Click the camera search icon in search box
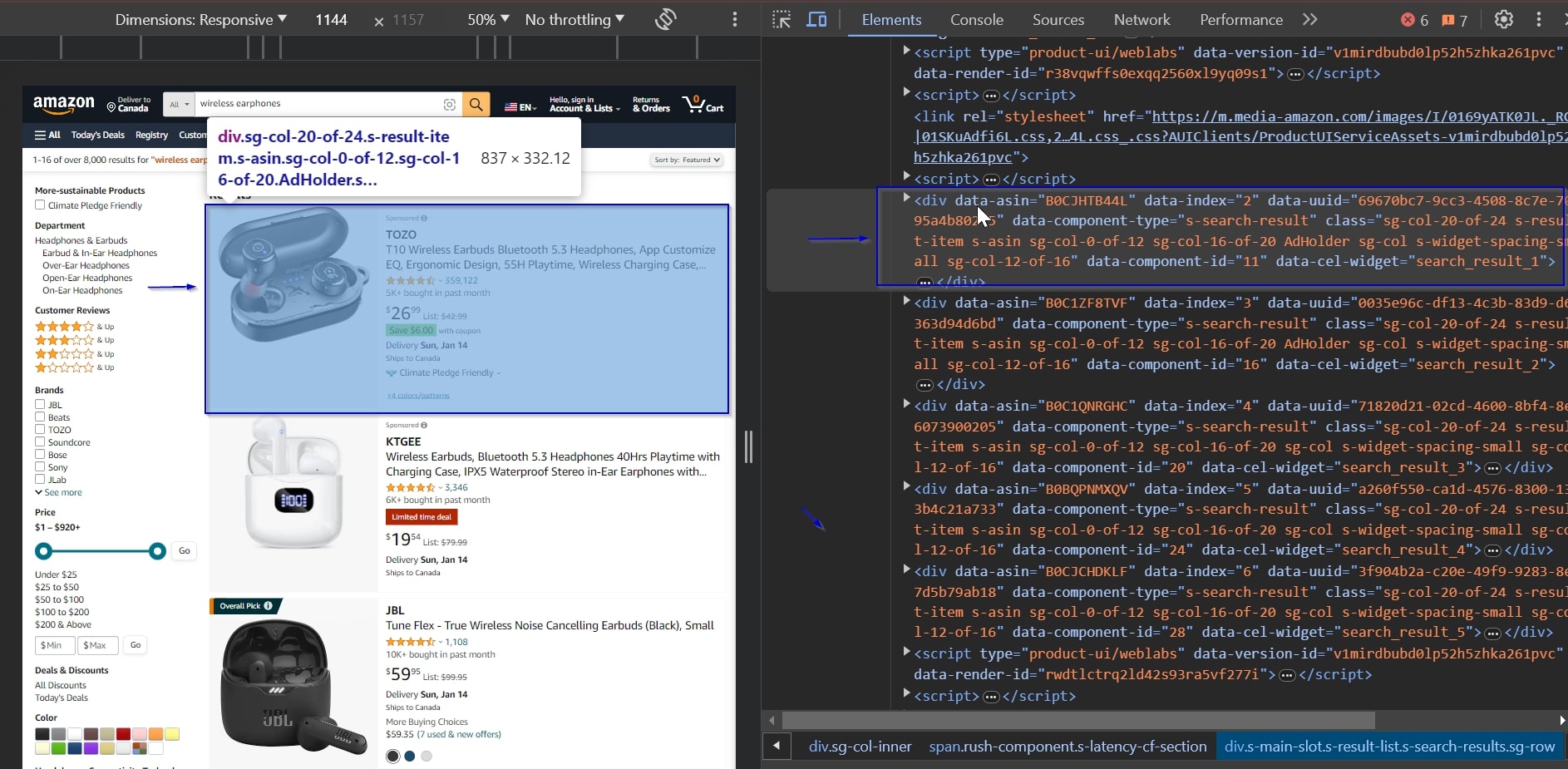The image size is (1568, 769). (450, 104)
